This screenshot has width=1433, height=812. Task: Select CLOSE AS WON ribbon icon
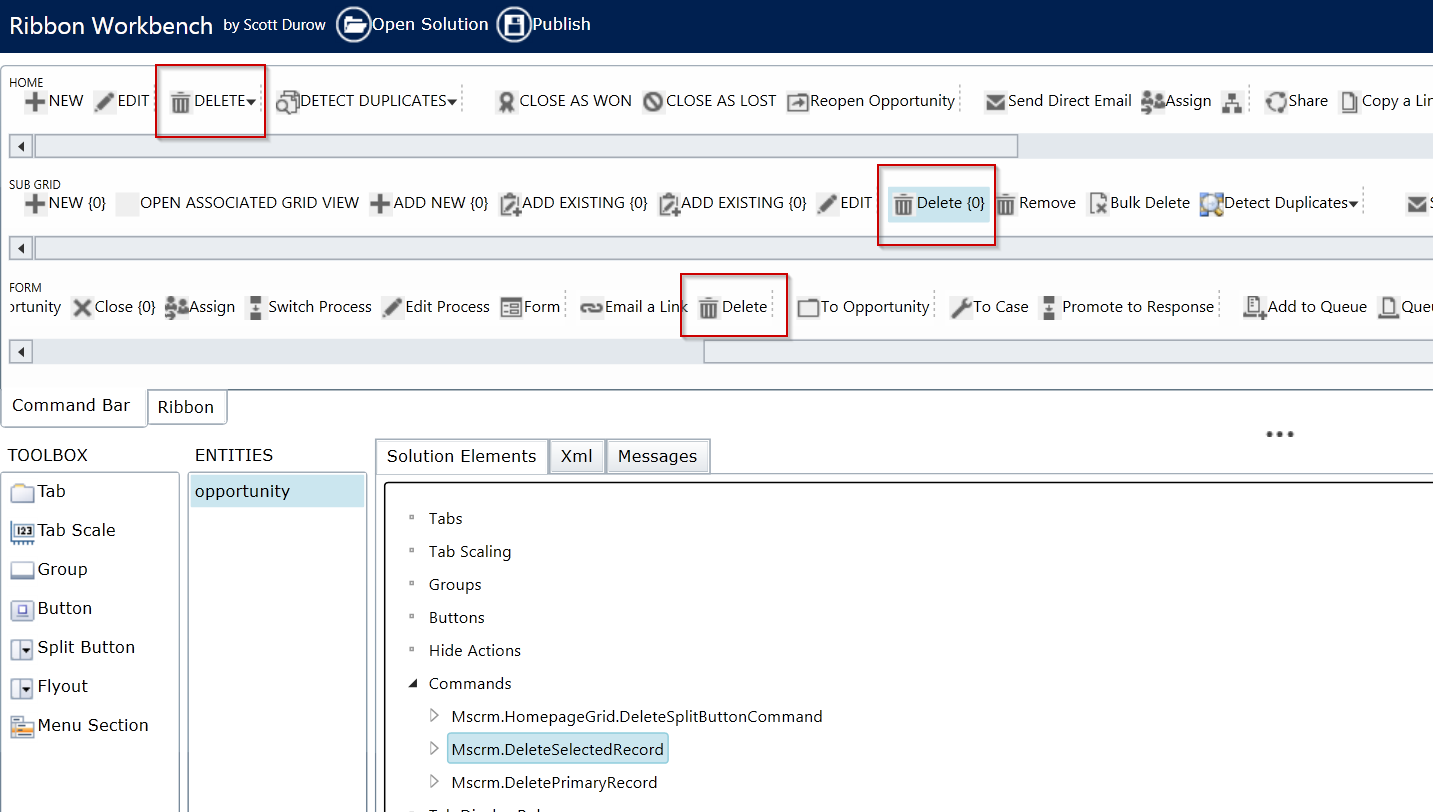[x=506, y=101]
